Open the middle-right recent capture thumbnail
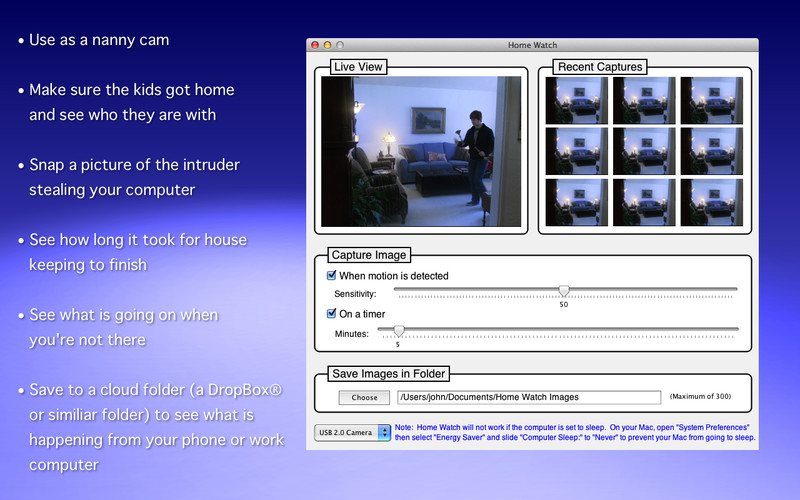The height and width of the screenshot is (500, 800). (x=711, y=151)
